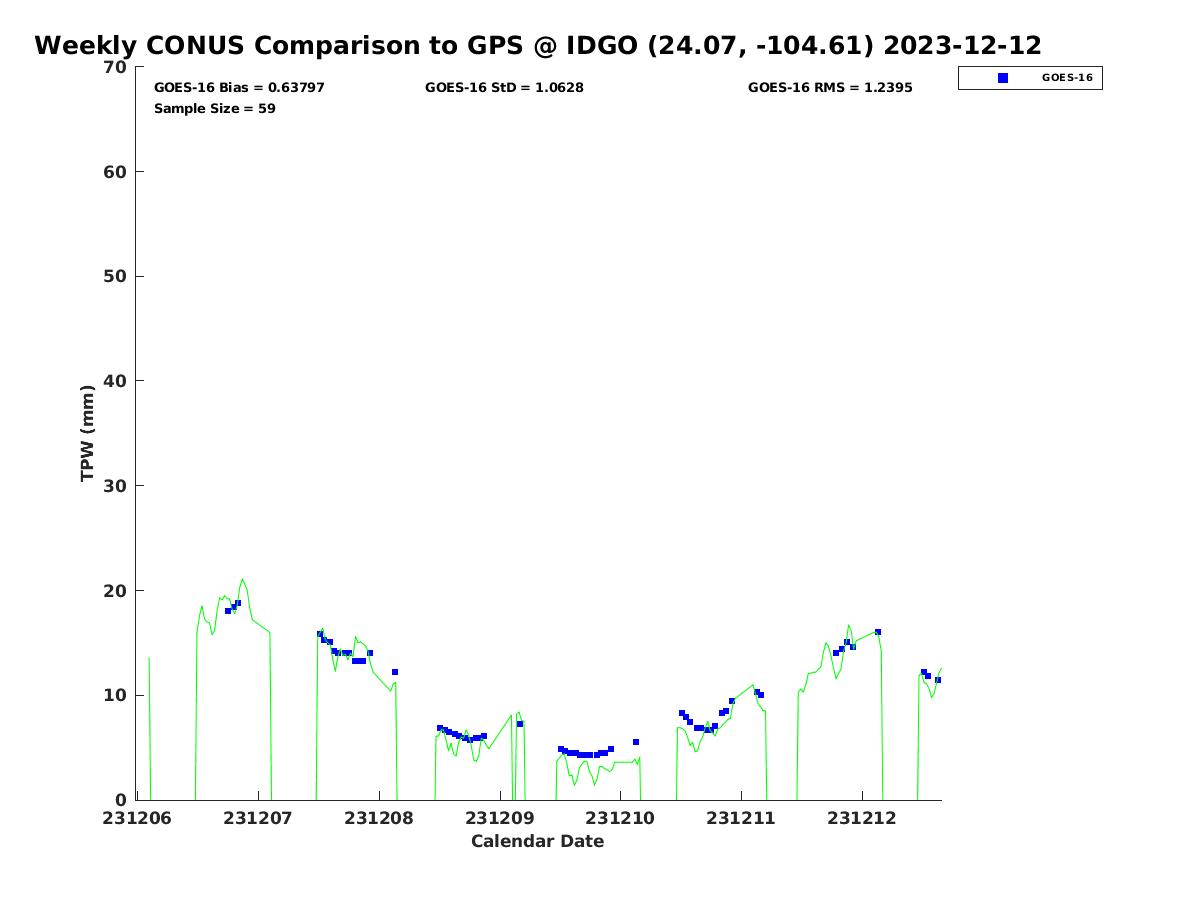Click the 231206 x-axis tick label
1200x900 pixels.
click(138, 819)
